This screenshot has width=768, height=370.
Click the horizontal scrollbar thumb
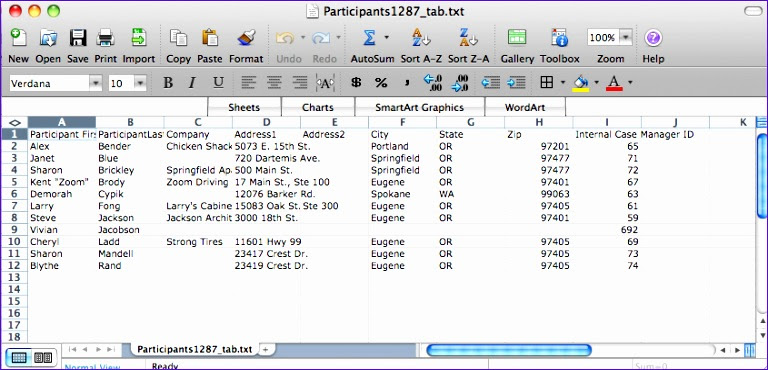(509, 350)
